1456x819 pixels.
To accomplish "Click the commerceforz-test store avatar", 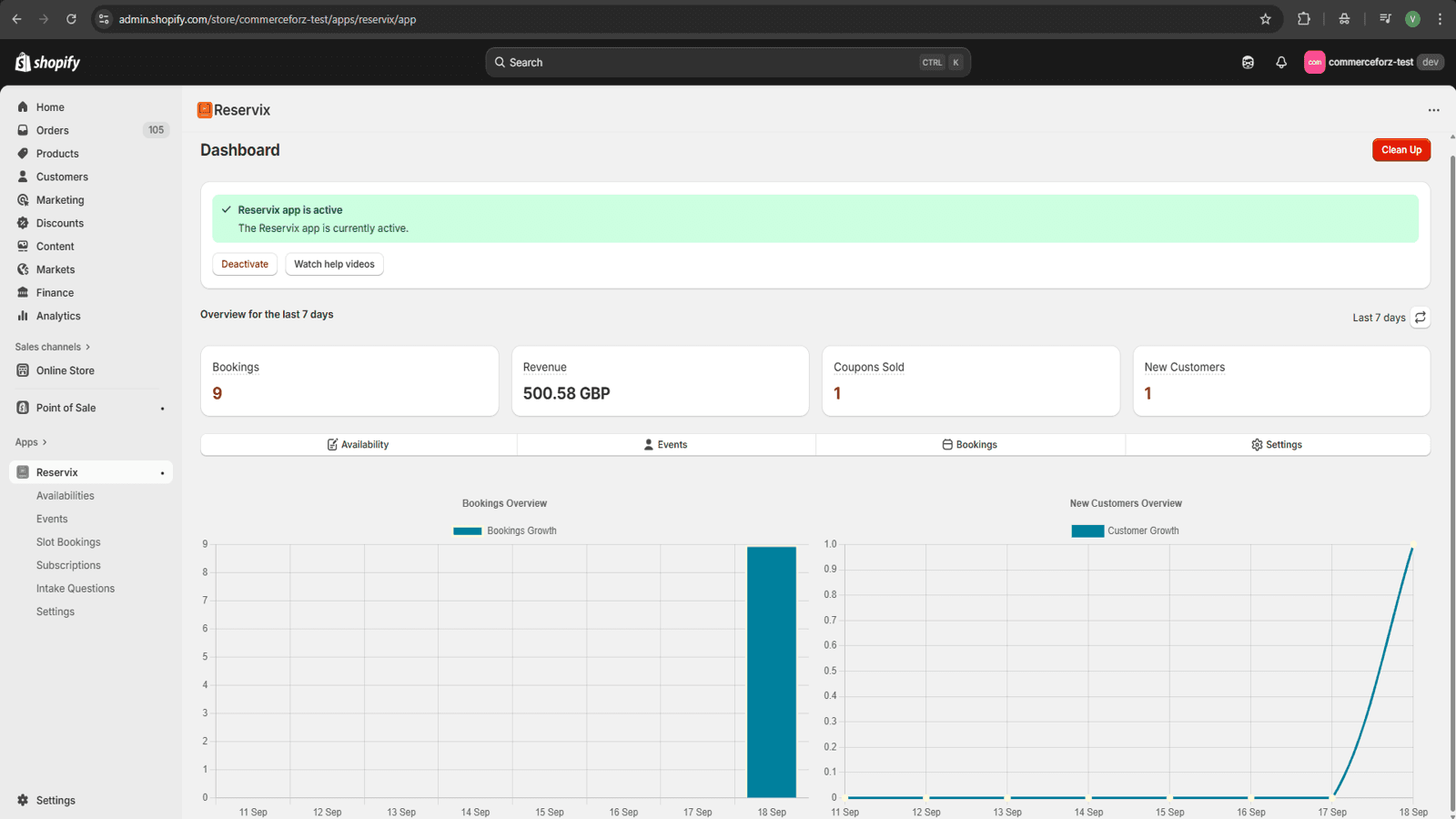I will [x=1314, y=62].
